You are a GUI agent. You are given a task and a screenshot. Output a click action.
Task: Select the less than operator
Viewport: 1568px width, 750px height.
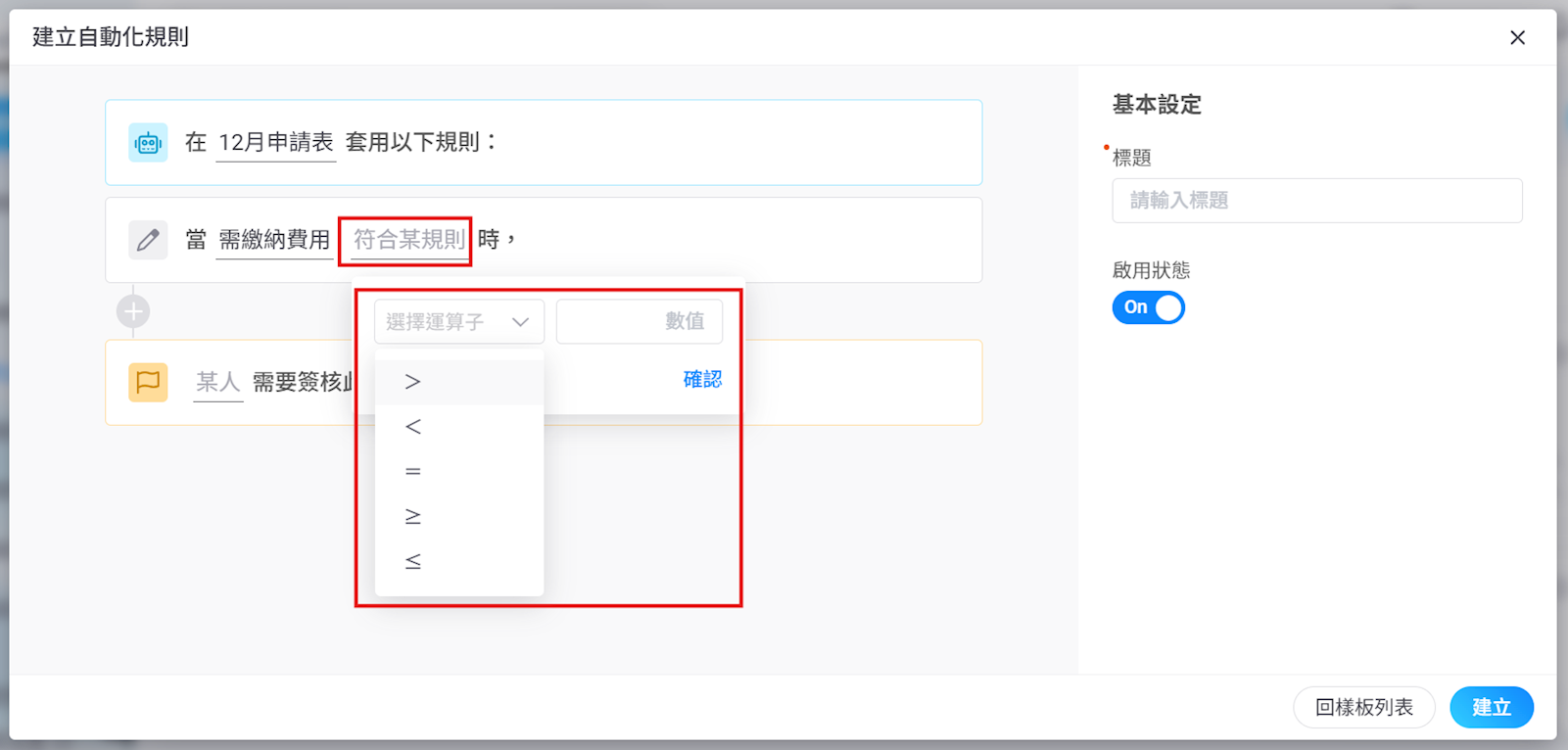tap(412, 427)
